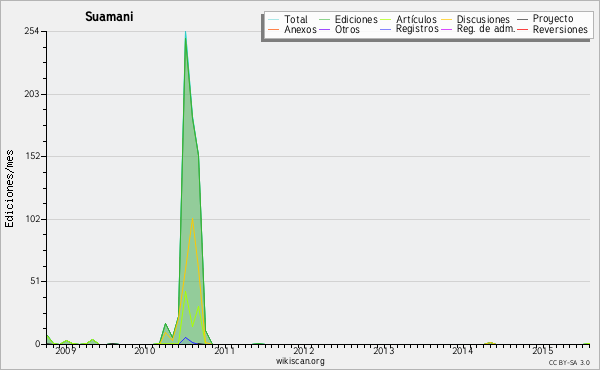Click the small blue Registros bump
This screenshot has width=600, height=370.
186,338
